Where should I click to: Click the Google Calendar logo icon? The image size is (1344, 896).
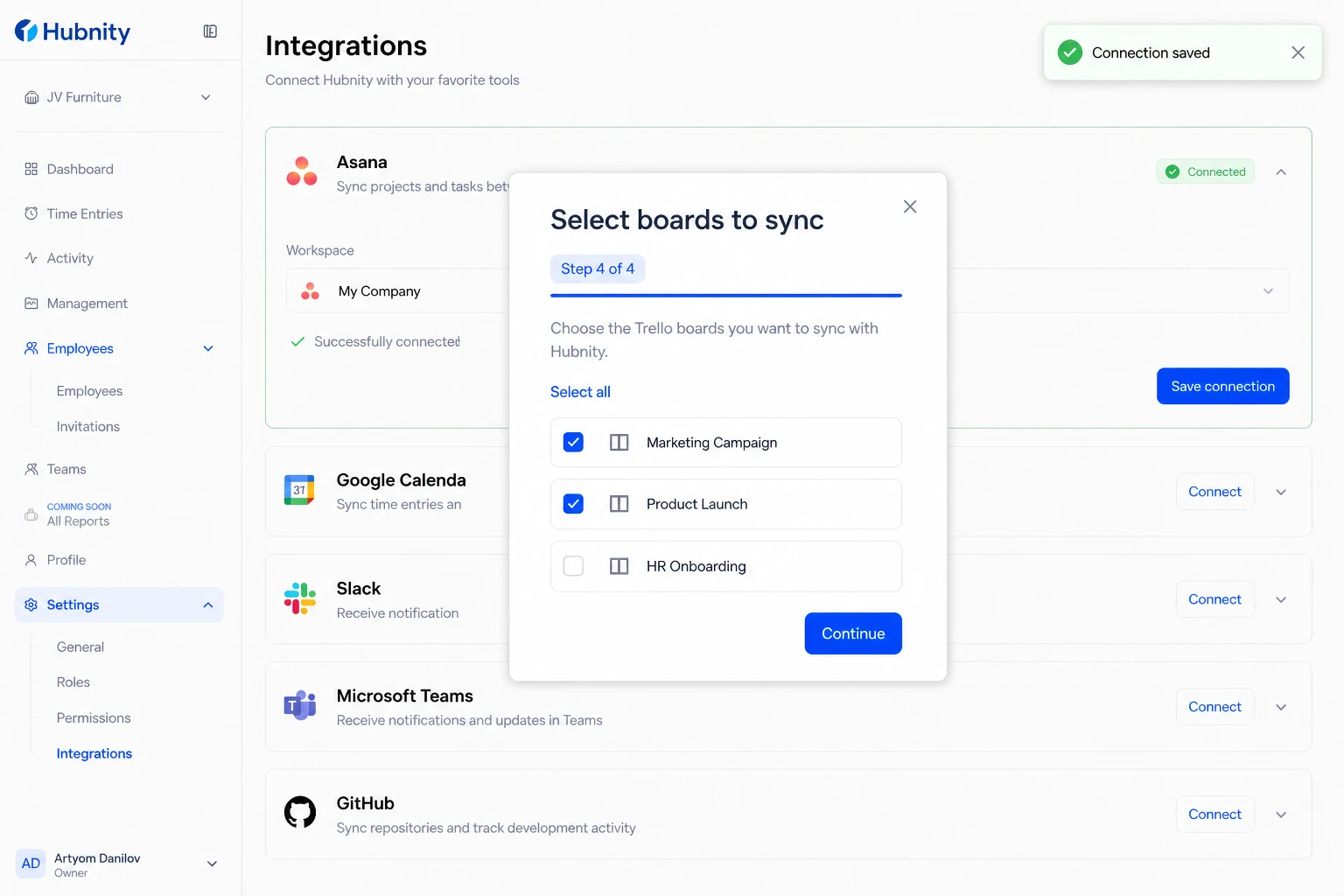pyautogui.click(x=300, y=490)
